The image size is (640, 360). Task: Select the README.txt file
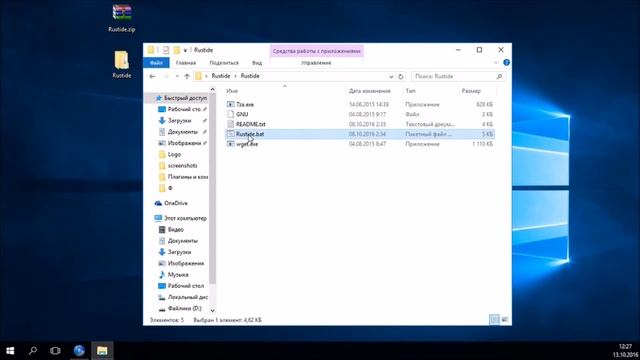pos(360,124)
